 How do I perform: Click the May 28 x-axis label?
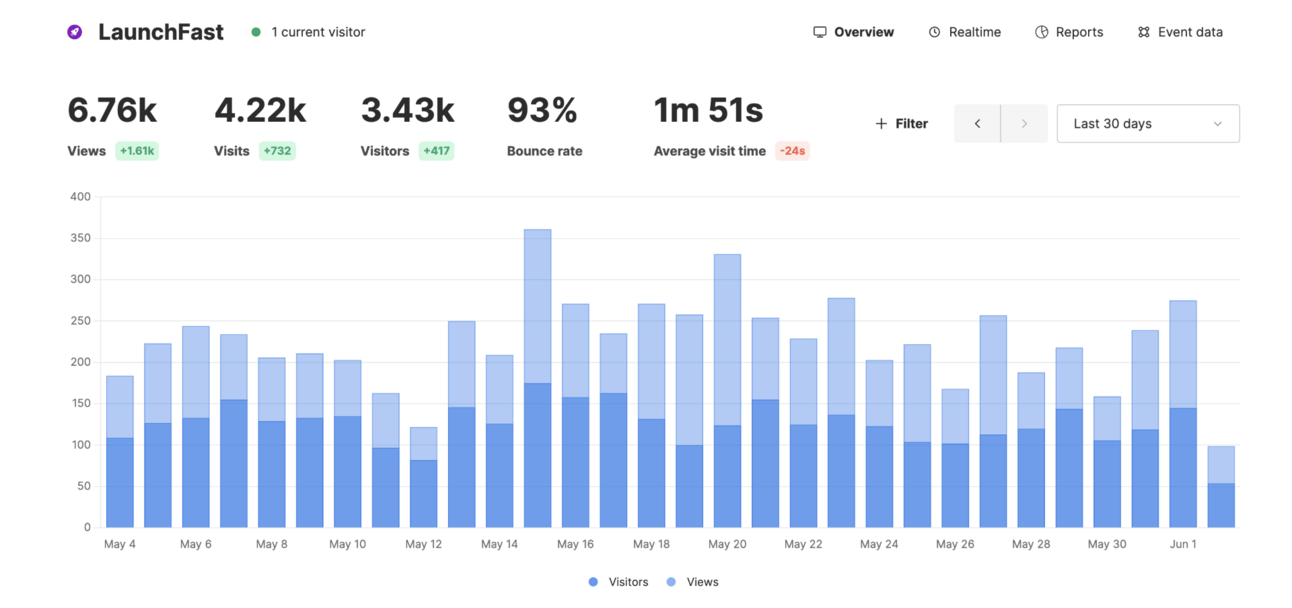1031,545
